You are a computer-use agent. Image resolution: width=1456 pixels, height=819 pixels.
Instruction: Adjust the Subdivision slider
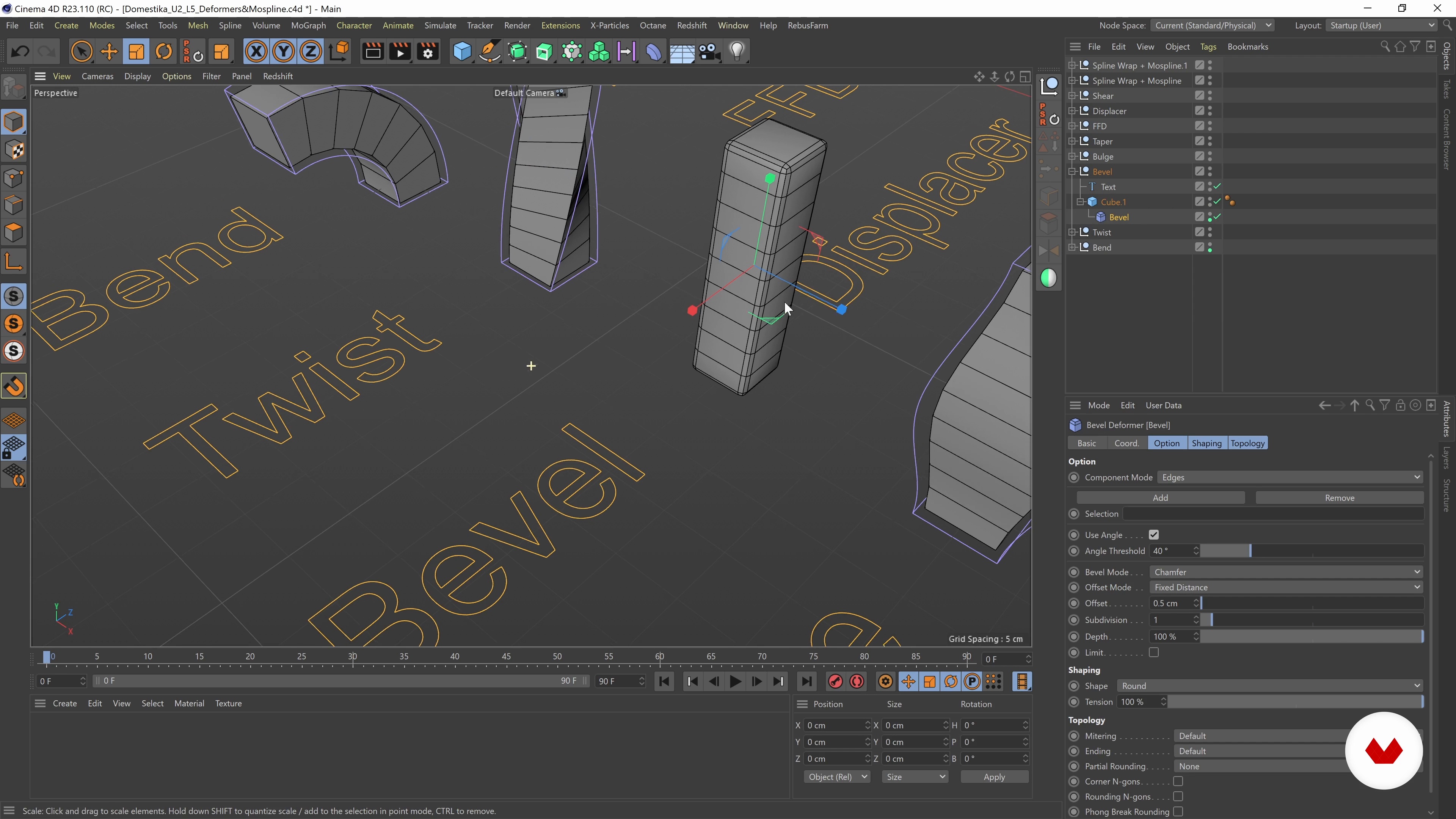coord(1311,620)
